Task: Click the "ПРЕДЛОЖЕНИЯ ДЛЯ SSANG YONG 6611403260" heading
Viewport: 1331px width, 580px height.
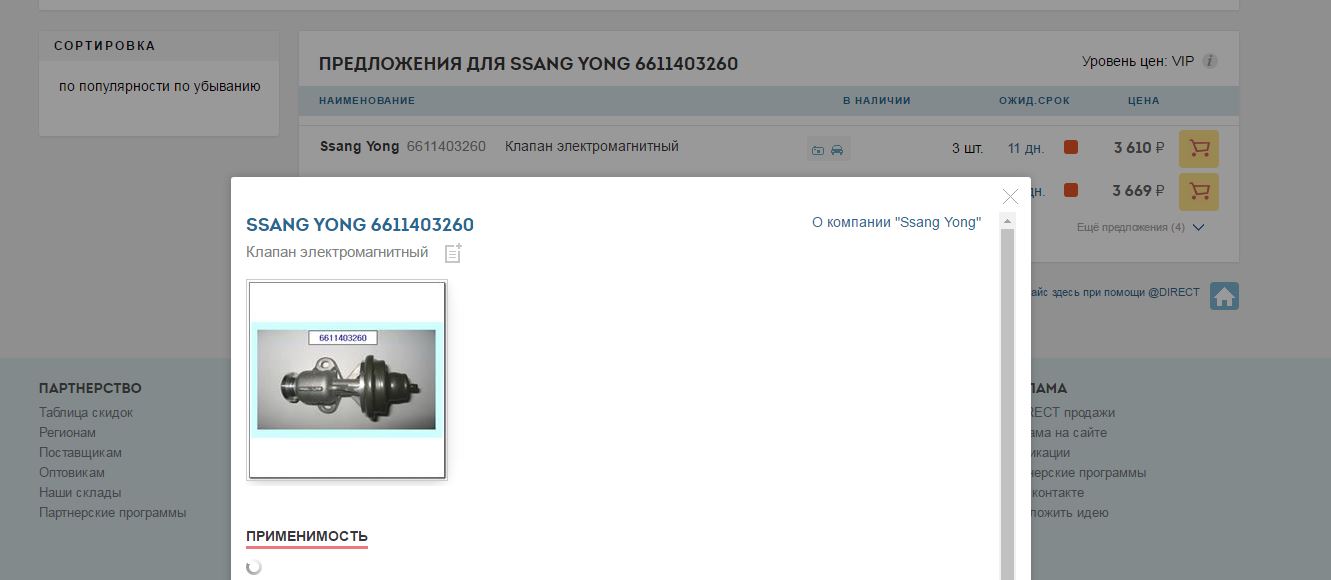Action: point(528,64)
